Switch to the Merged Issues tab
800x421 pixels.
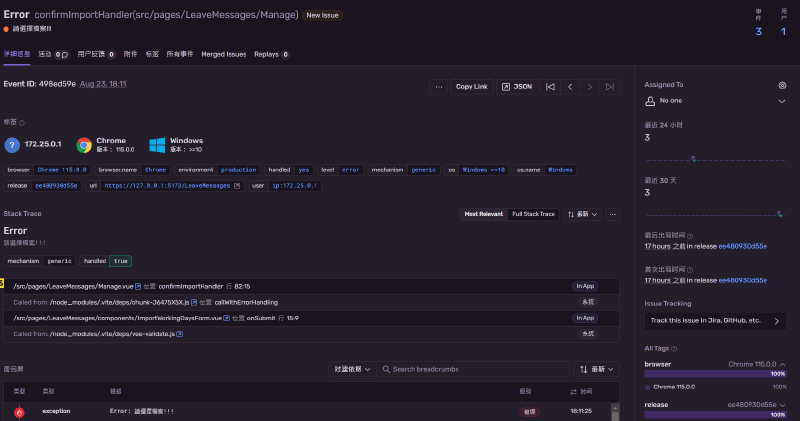tap(223, 54)
